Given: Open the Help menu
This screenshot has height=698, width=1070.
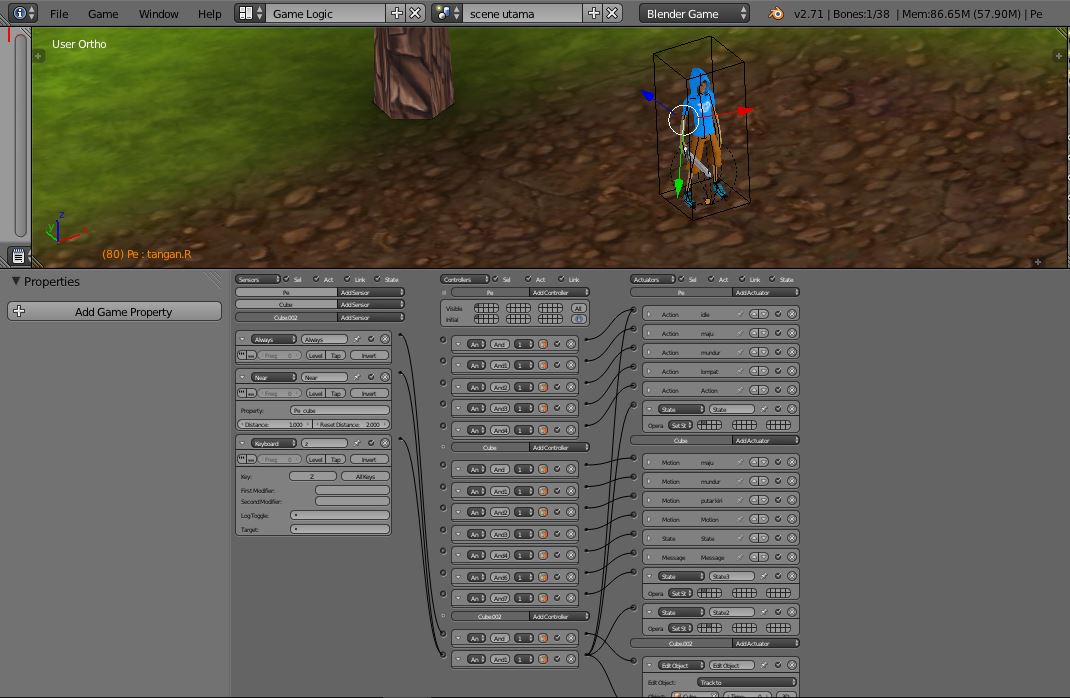Looking at the screenshot, I should [x=209, y=14].
